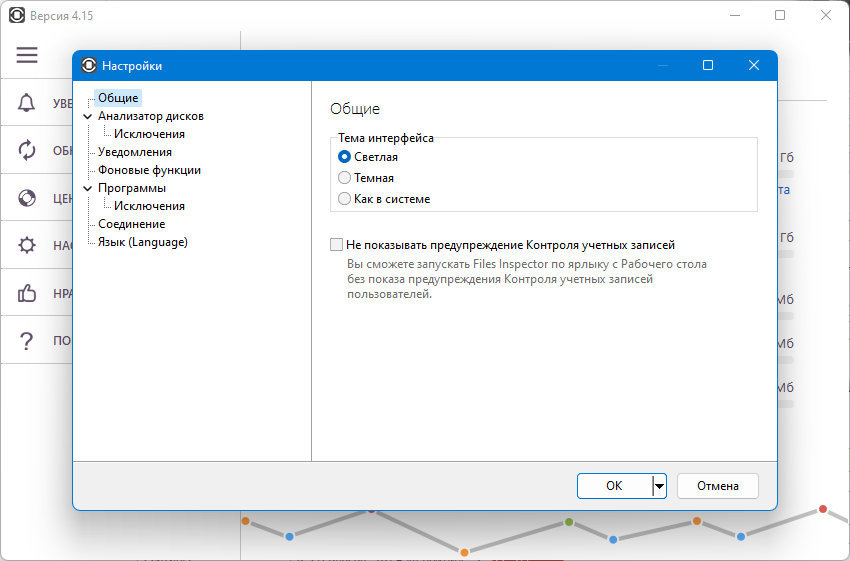Image resolution: width=850 pixels, height=561 pixels.
Task: Select the Светлая theme radio button
Action: tap(344, 157)
